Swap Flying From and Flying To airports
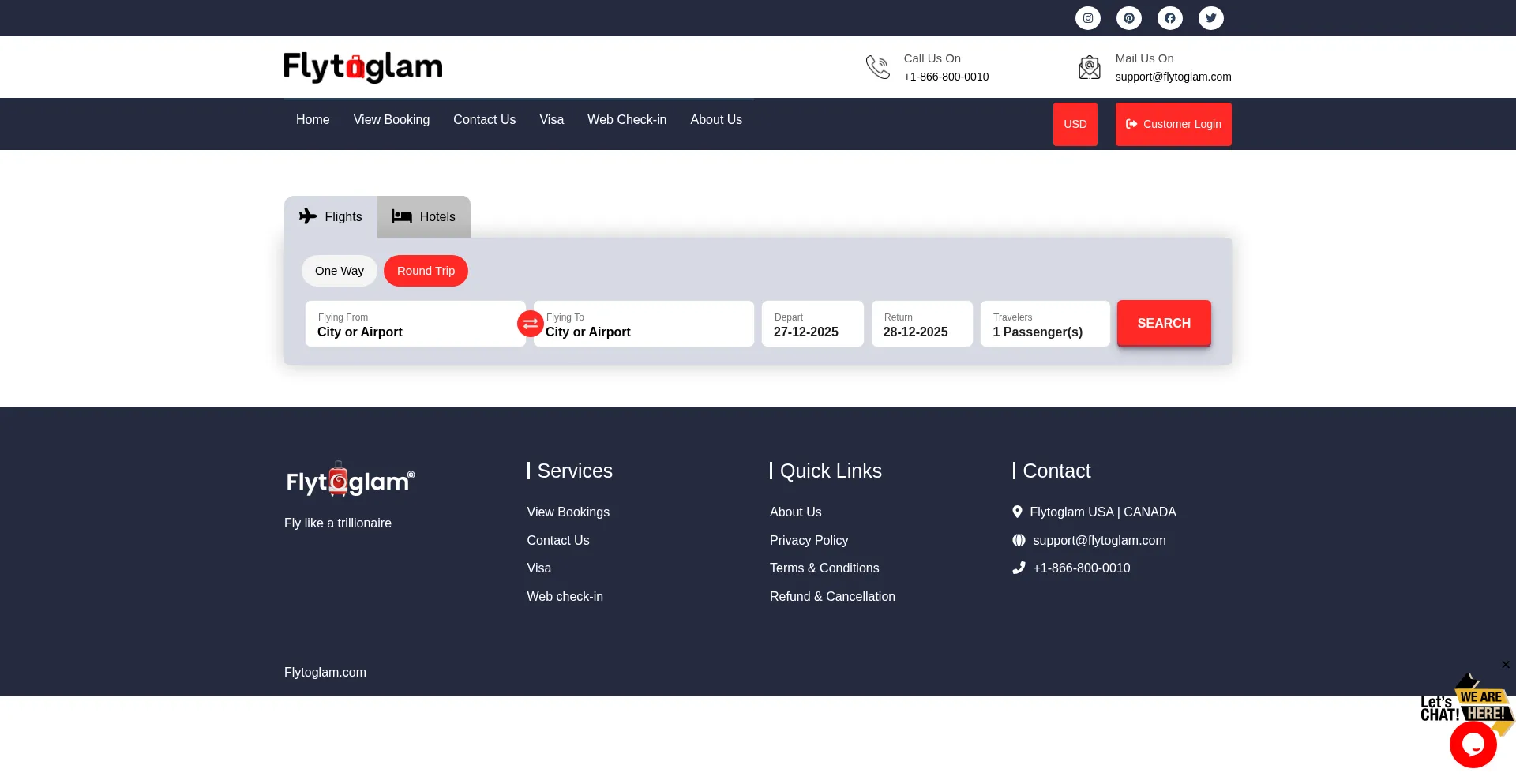The height and width of the screenshot is (784, 1516). point(530,324)
